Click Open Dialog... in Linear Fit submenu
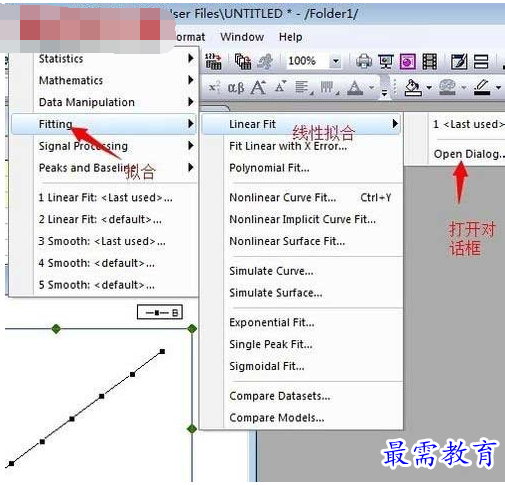505x485 pixels. coord(468,154)
